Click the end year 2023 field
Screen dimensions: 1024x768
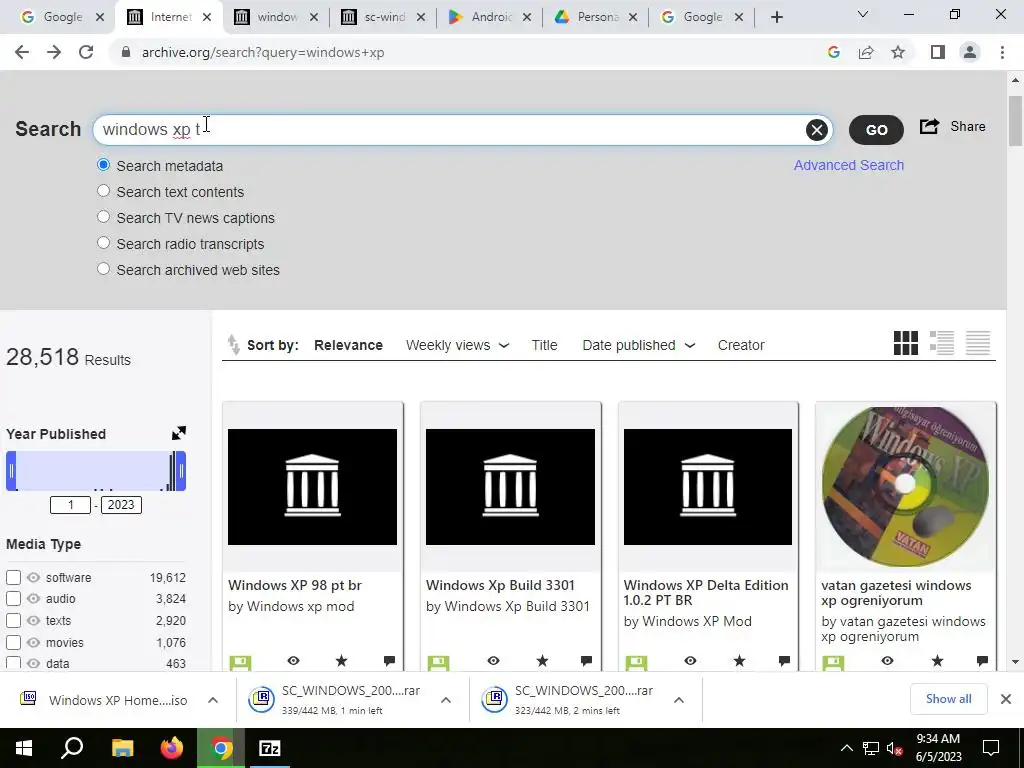tap(121, 505)
